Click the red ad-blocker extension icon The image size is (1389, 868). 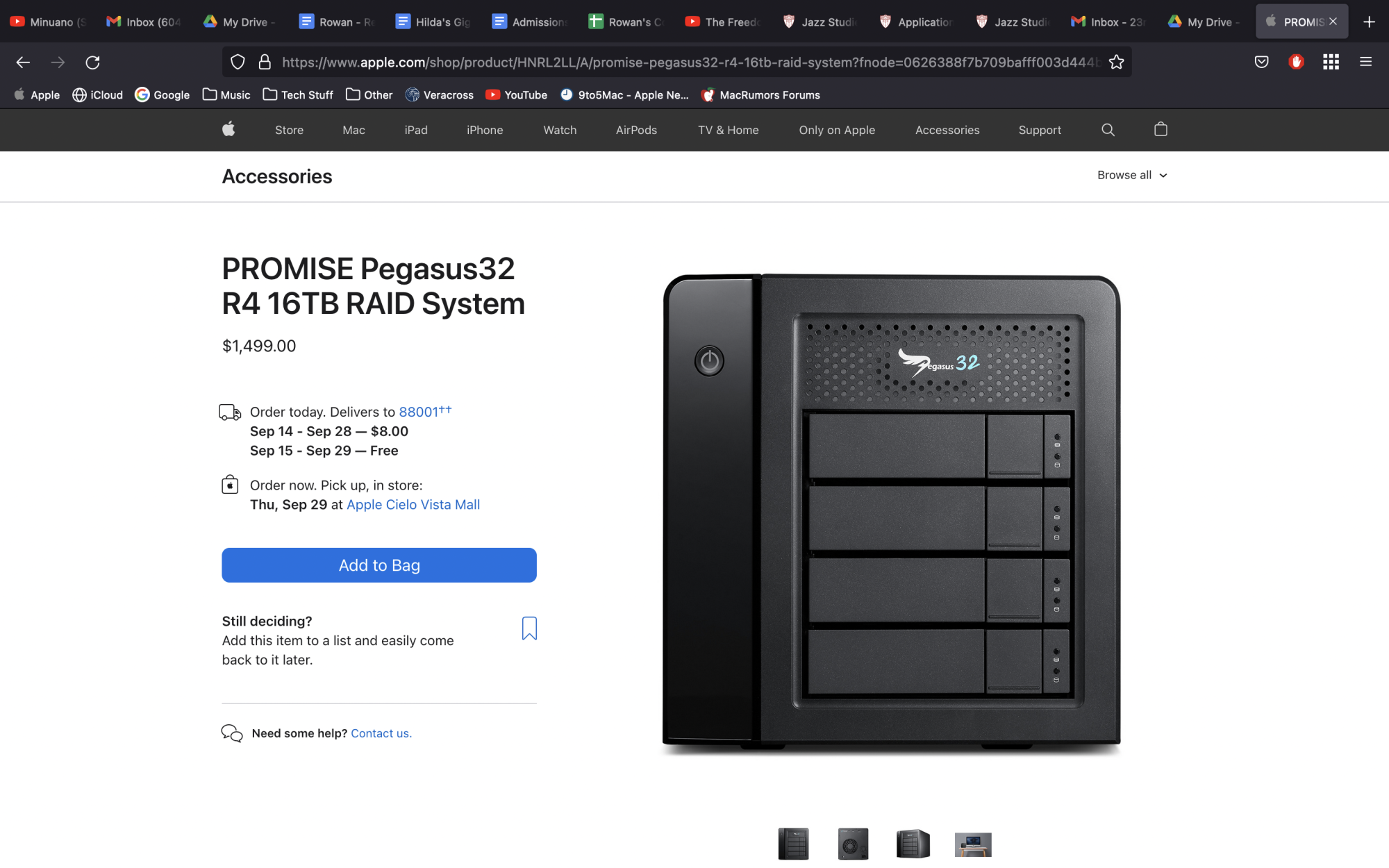(x=1296, y=62)
